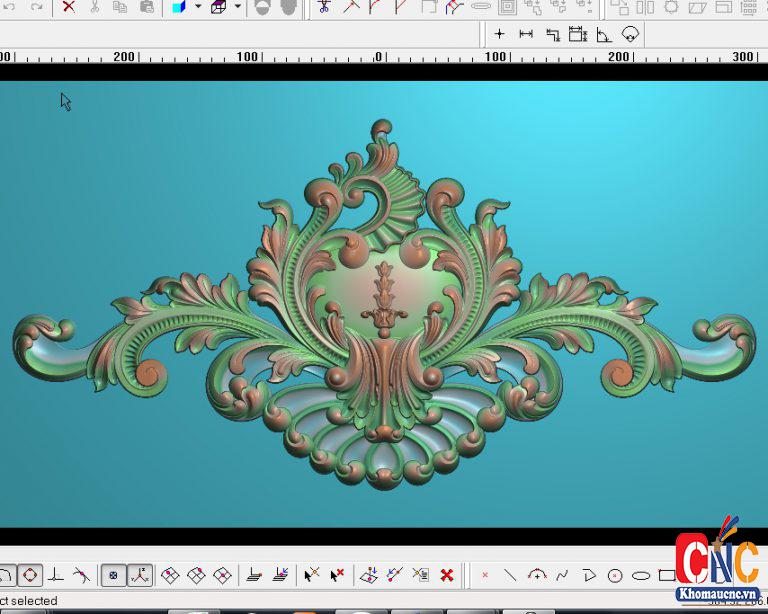This screenshot has height=614, width=768.
Task: Click the horizontal dimension tool icon
Action: (526, 34)
